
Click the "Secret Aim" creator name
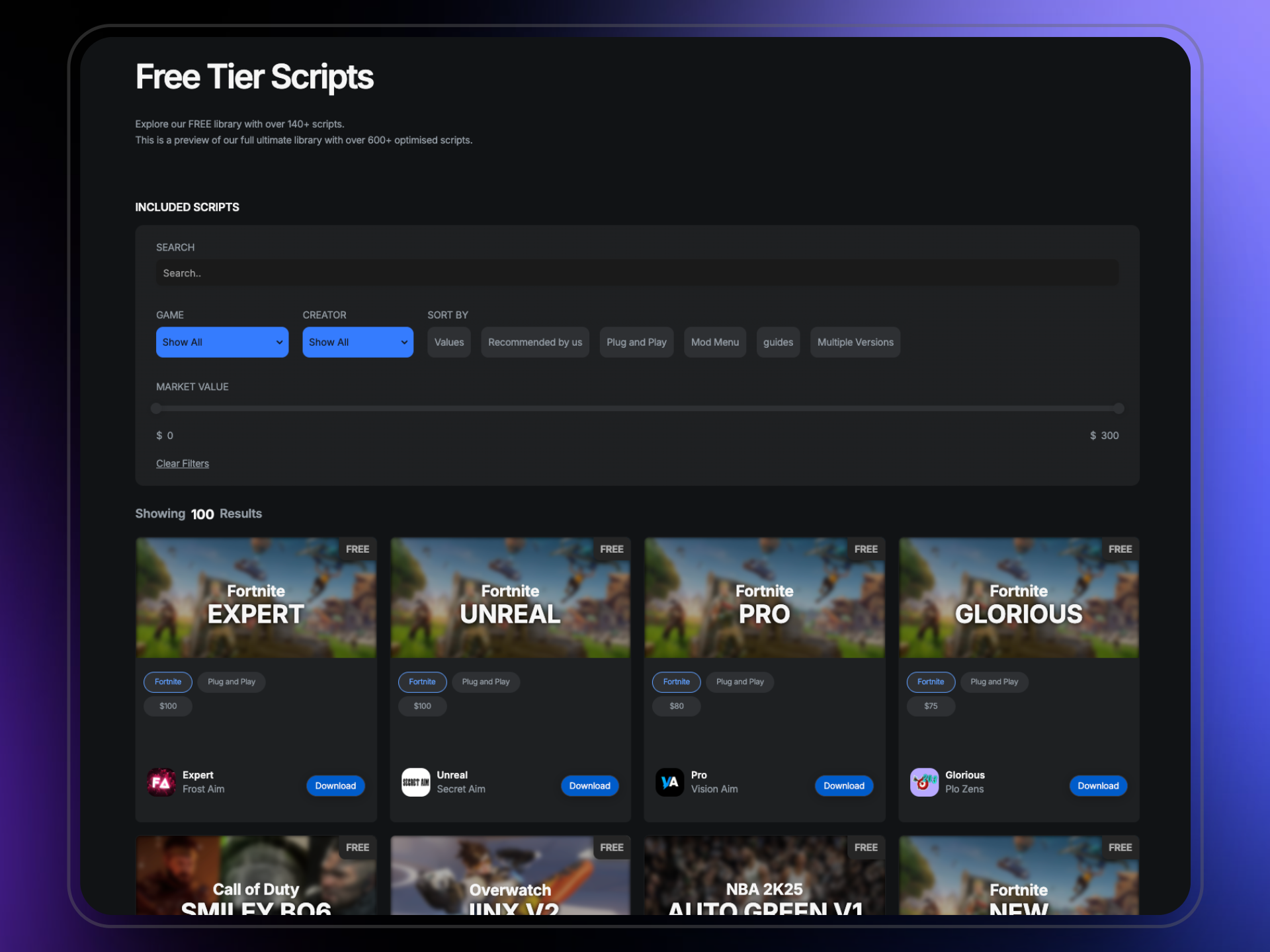click(461, 789)
